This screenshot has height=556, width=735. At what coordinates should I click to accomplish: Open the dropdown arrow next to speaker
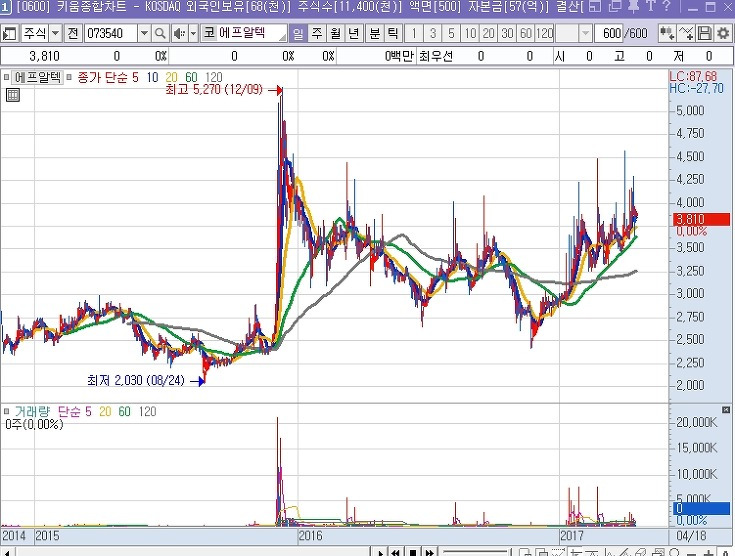(193, 33)
